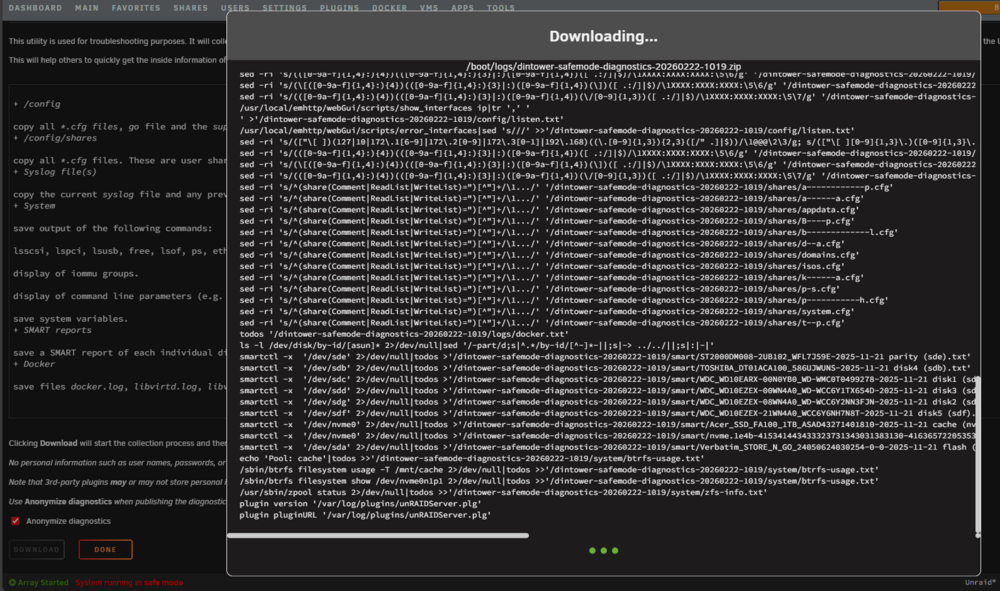Click the '+ SMART reports' section heading
Image resolution: width=1000 pixels, height=591 pixels.
[52, 330]
